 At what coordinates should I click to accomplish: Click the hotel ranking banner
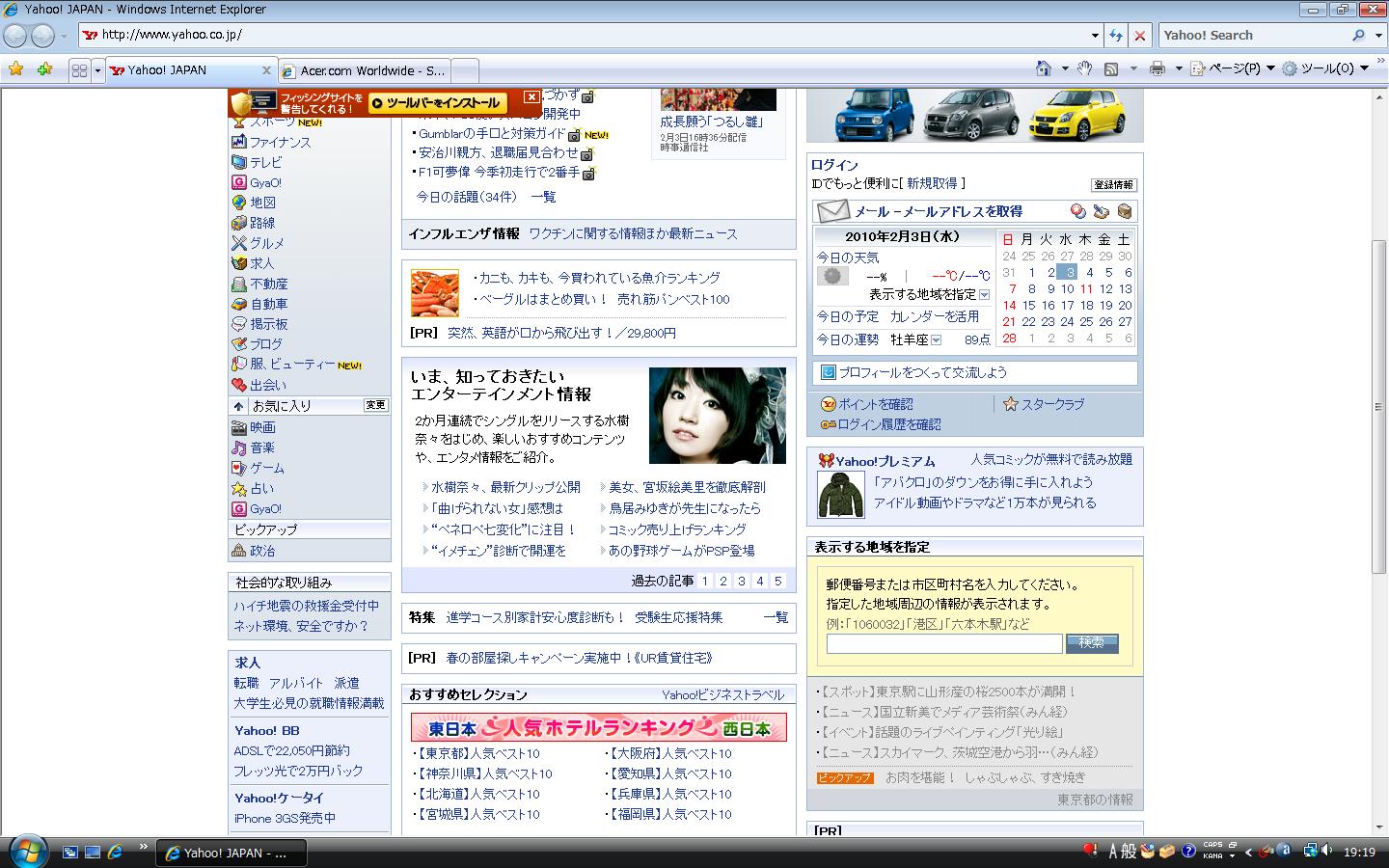(599, 727)
